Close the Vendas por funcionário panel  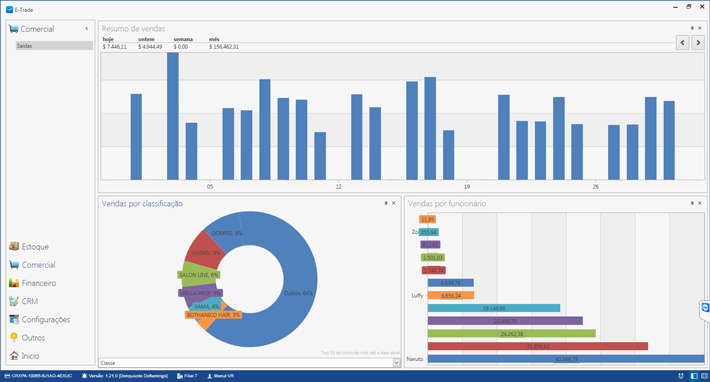point(700,203)
